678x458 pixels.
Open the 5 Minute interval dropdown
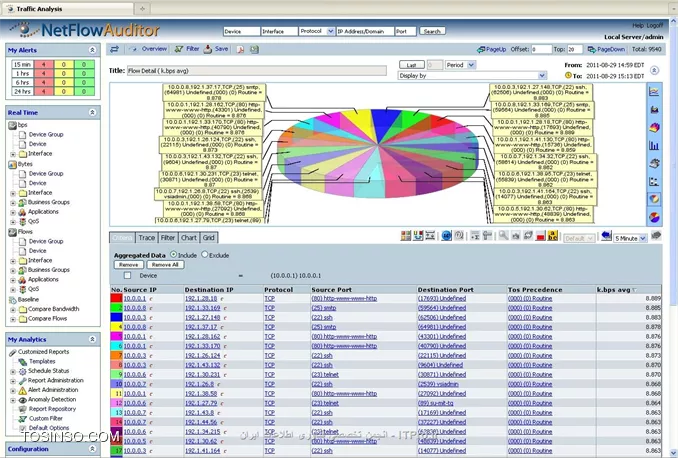pyautogui.click(x=643, y=238)
